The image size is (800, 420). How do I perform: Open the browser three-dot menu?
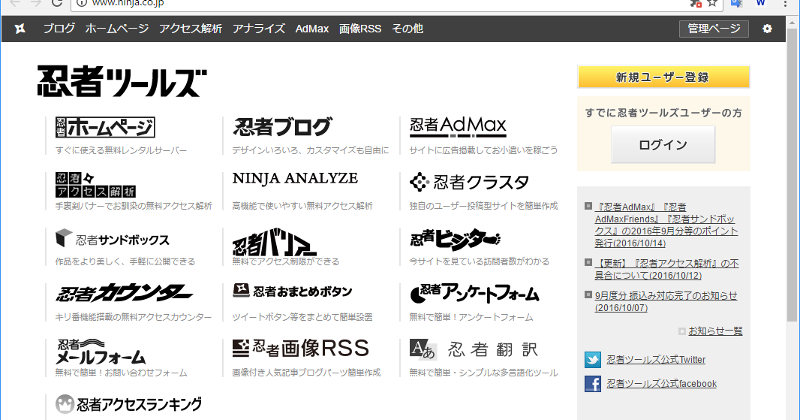[x=786, y=3]
